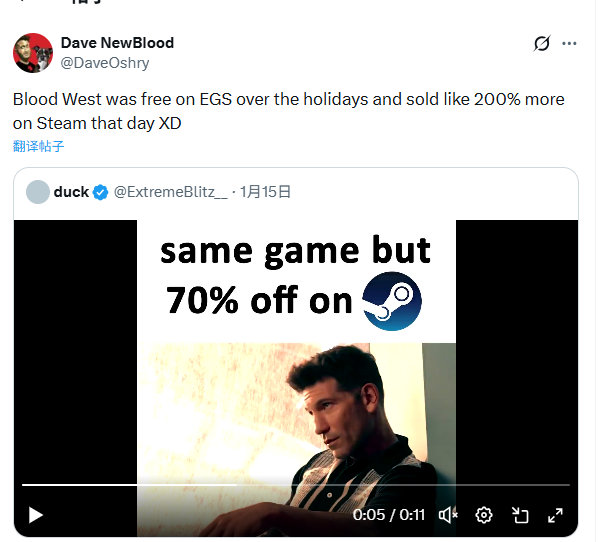598x542 pixels.
Task: Open video settings gear icon
Action: coord(484,515)
